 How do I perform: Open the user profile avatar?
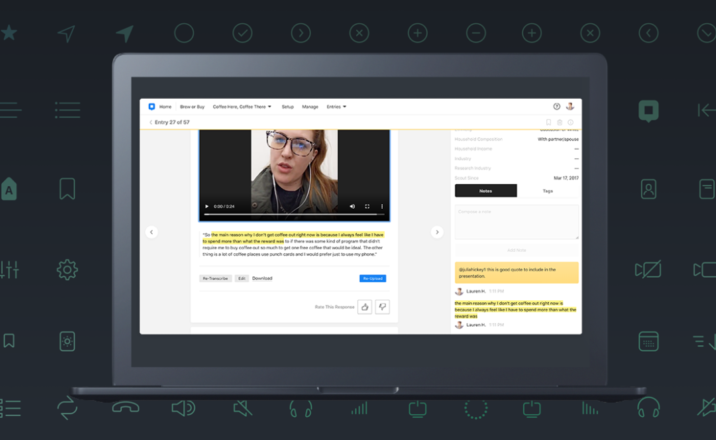tap(570, 106)
